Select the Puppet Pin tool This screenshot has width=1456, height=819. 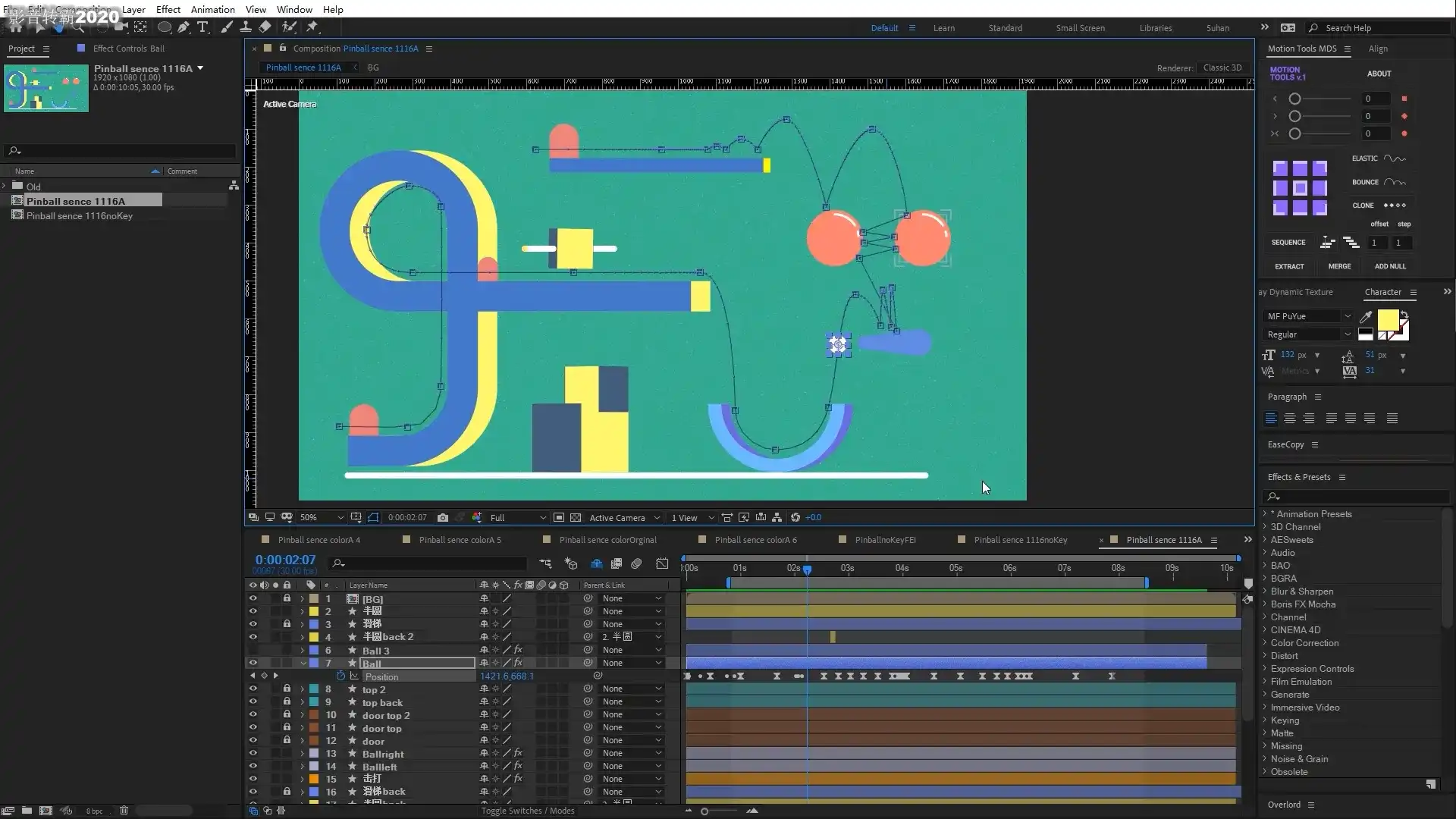(312, 27)
